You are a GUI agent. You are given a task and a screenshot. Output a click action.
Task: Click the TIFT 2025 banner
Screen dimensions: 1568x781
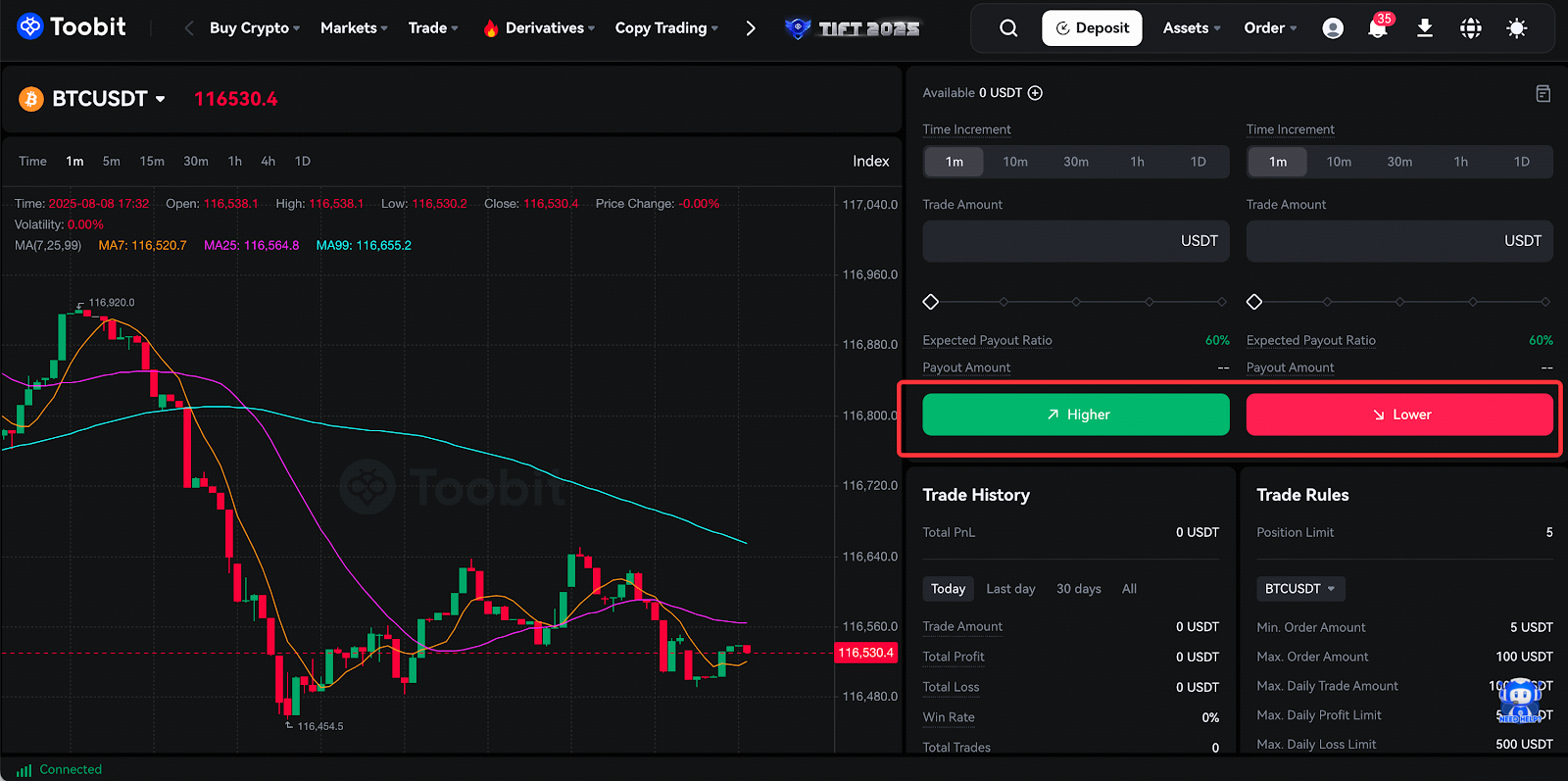point(853,28)
